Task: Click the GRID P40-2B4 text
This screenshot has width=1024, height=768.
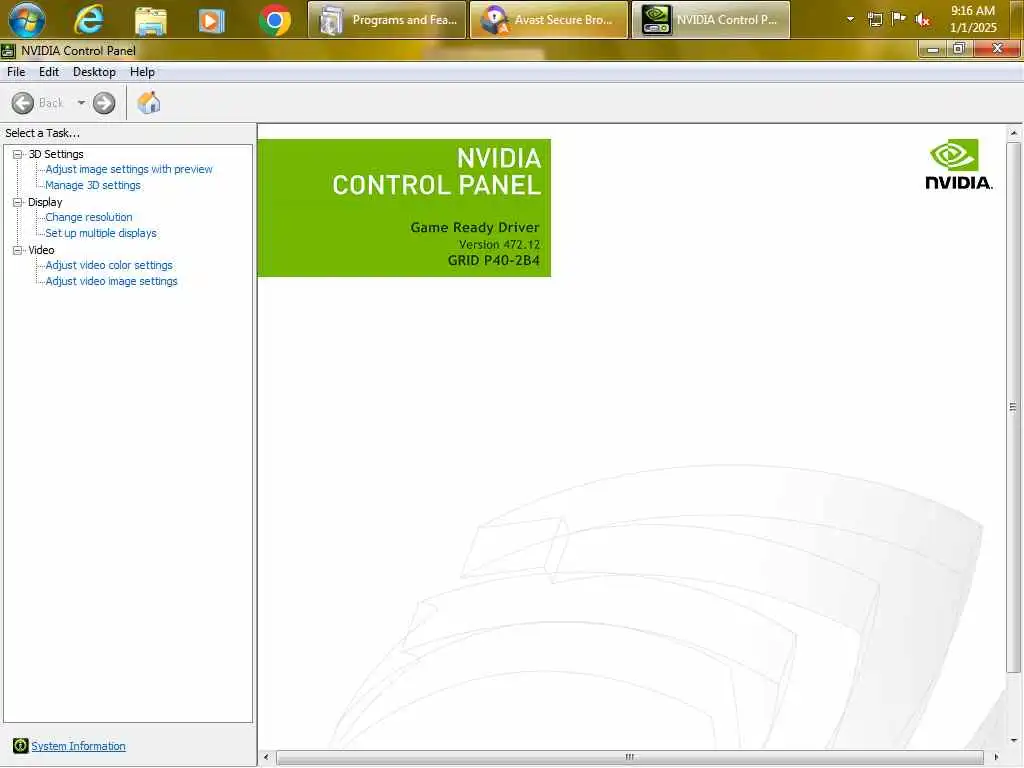Action: 494,261
